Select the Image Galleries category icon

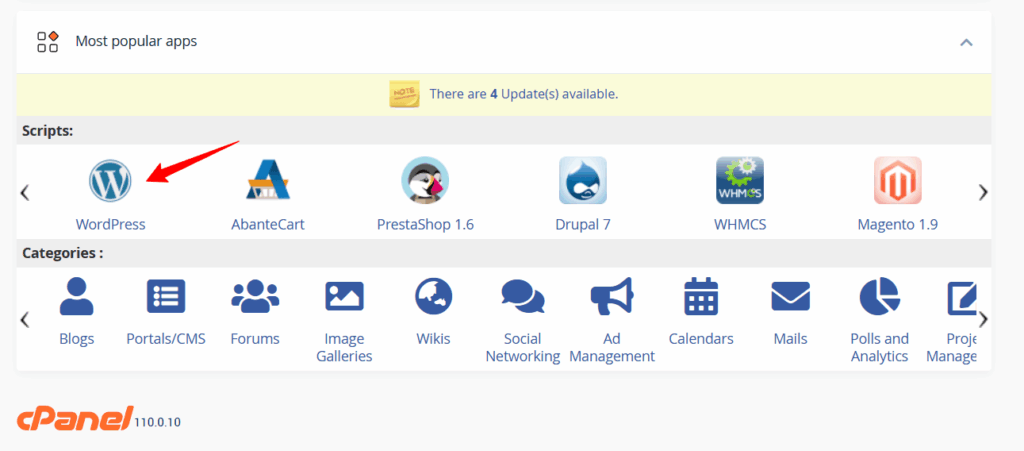(x=344, y=297)
